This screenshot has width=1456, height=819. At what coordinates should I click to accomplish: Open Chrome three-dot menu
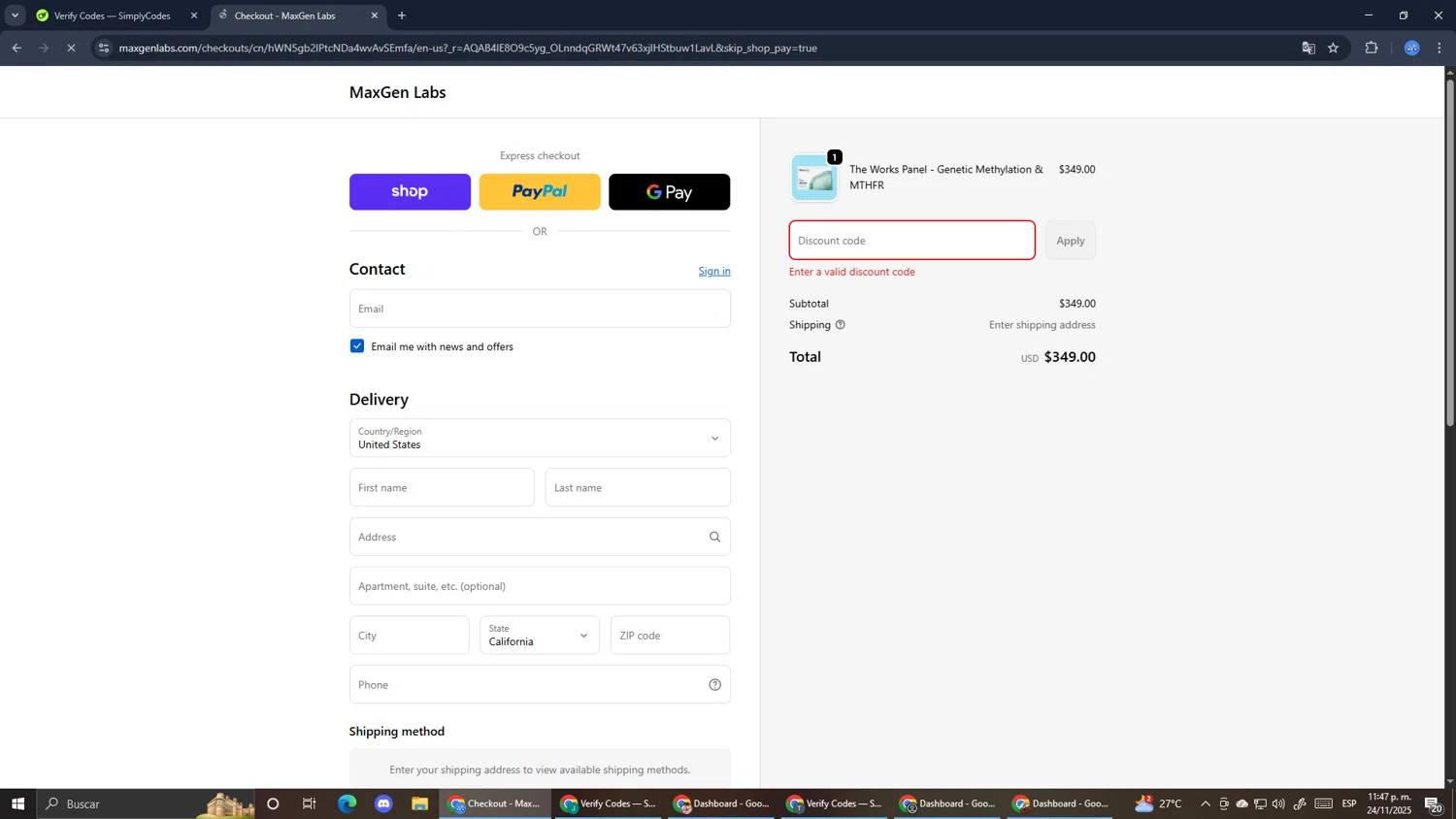(x=1439, y=48)
